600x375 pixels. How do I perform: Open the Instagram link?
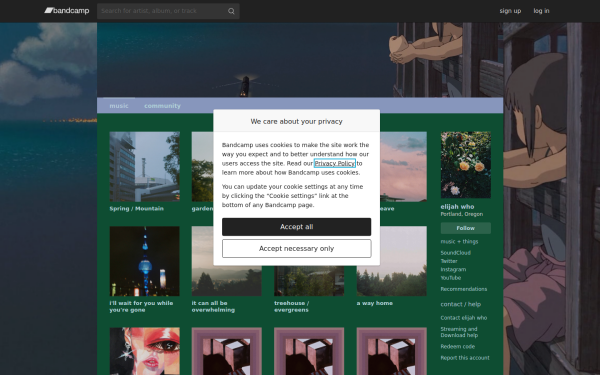453,270
